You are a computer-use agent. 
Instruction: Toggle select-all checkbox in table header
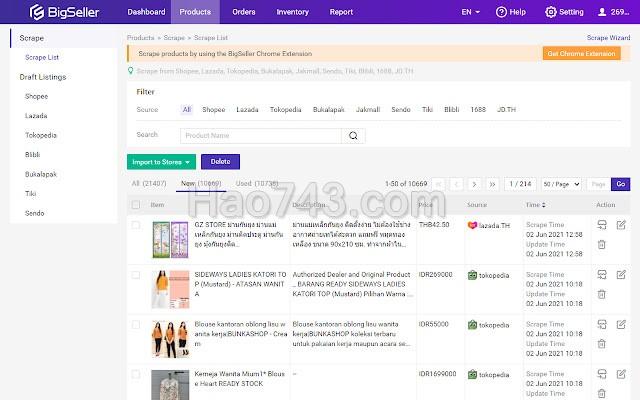tap(136, 204)
